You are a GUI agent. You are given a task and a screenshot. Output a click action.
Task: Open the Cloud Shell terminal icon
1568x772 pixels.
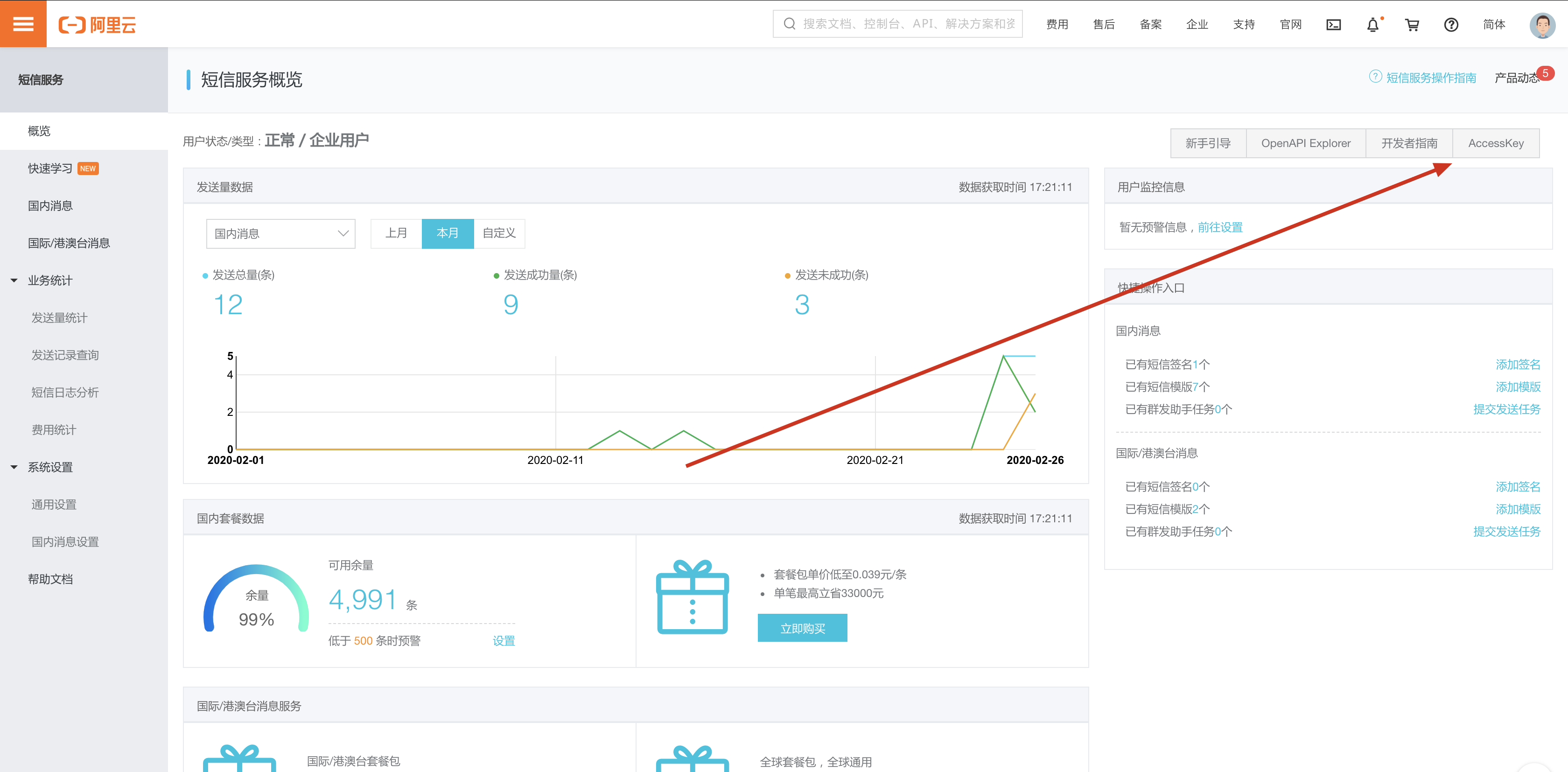(x=1333, y=24)
